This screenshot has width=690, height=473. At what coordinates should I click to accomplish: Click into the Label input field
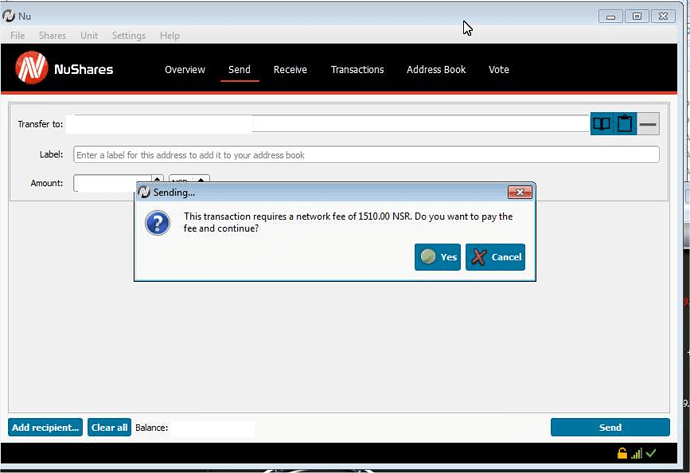pyautogui.click(x=366, y=155)
